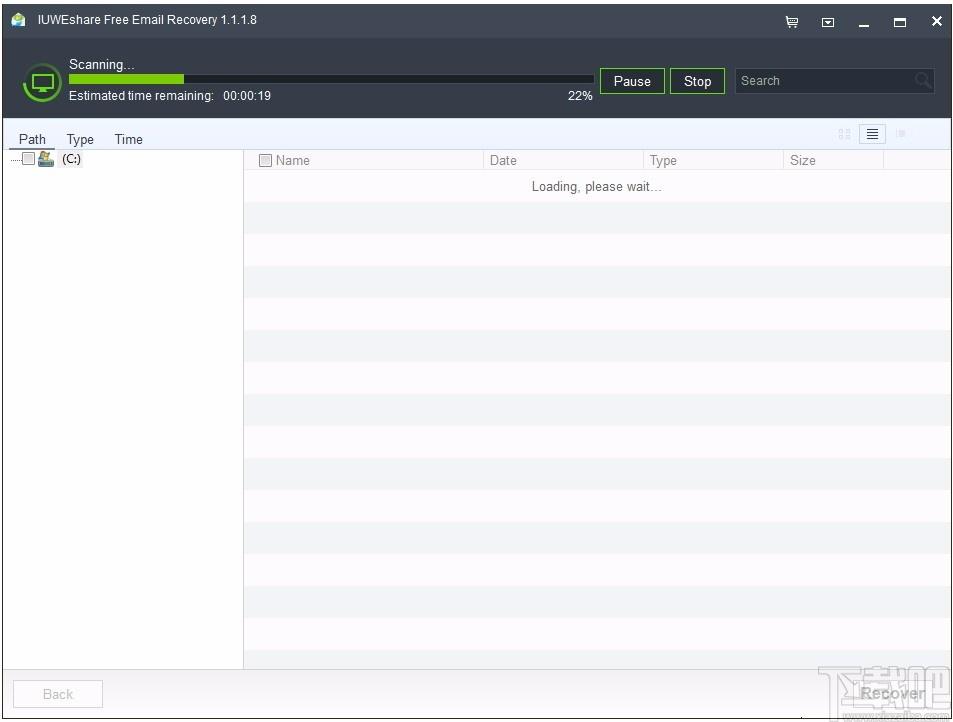Click the search magnifier icon
Image resolution: width=953 pixels, height=722 pixels.
(x=923, y=80)
